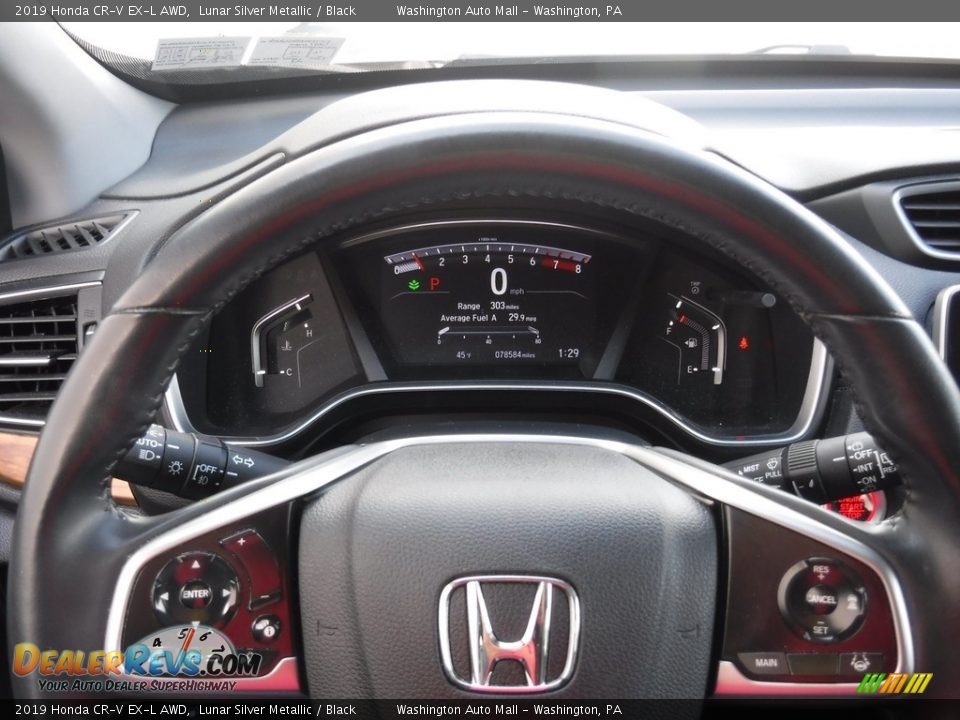Click the lane watch icon beside CANCEL
Image resolution: width=960 pixels, height=720 pixels.
(x=852, y=601)
